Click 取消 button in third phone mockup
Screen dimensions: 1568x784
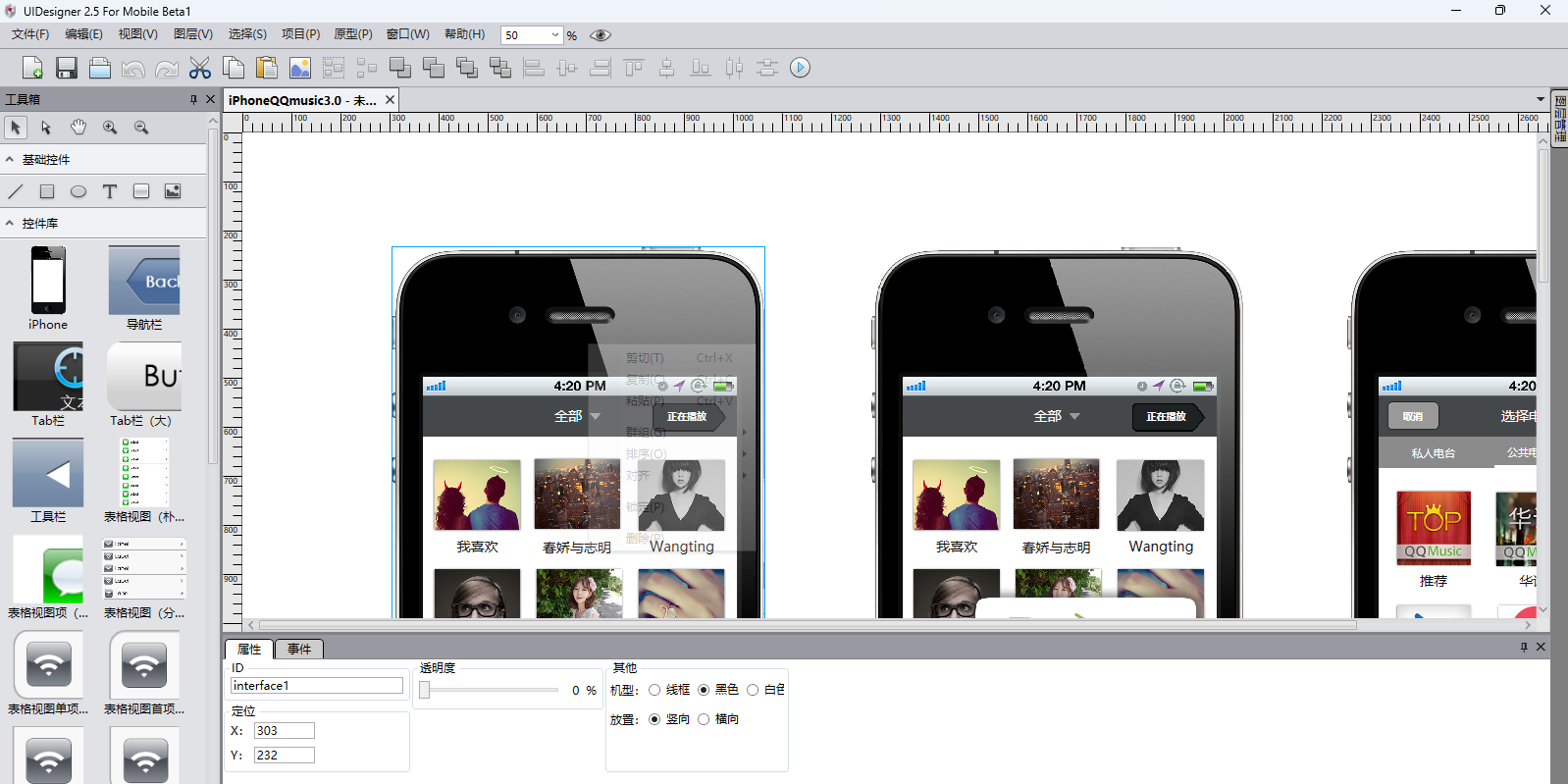point(1413,416)
